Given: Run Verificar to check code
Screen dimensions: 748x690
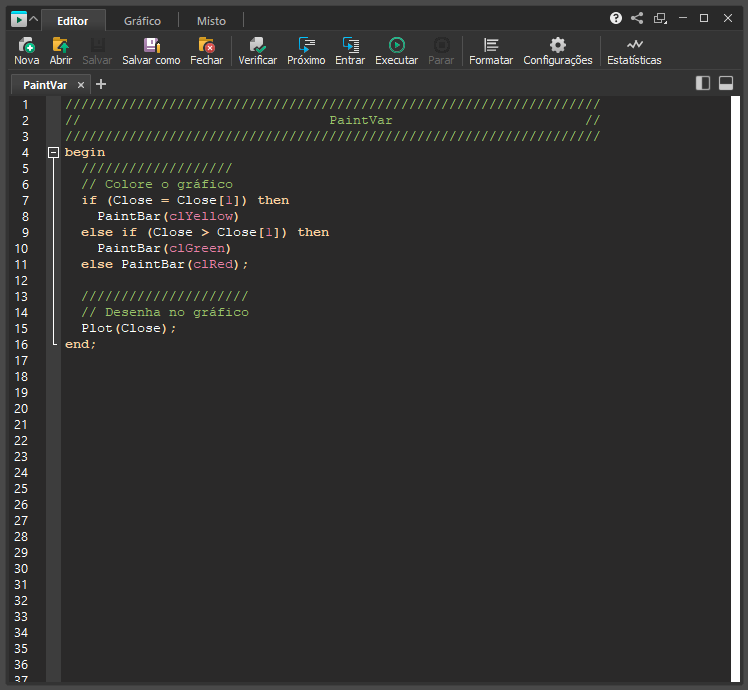Looking at the screenshot, I should tap(258, 45).
